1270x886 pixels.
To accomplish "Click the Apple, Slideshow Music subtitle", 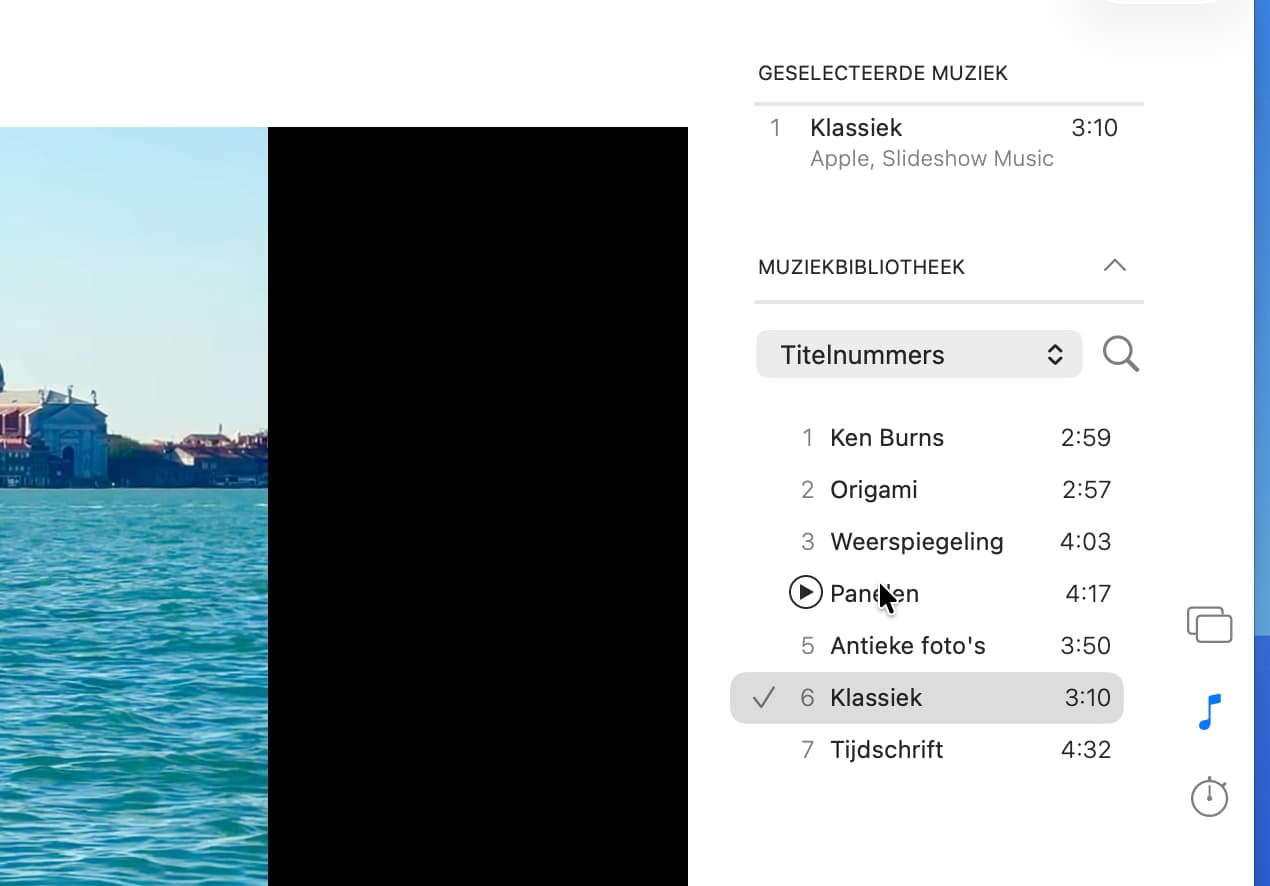I will tap(932, 159).
